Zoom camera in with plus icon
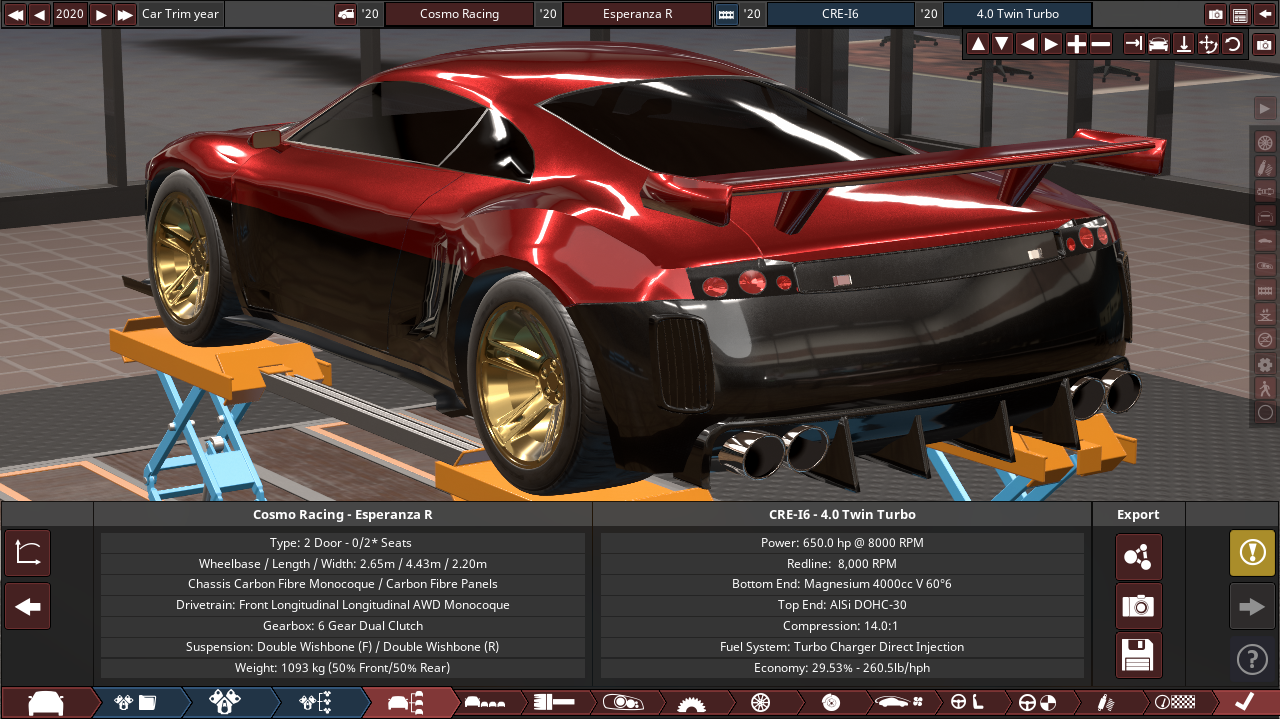The height and width of the screenshot is (719, 1280). [1076, 44]
